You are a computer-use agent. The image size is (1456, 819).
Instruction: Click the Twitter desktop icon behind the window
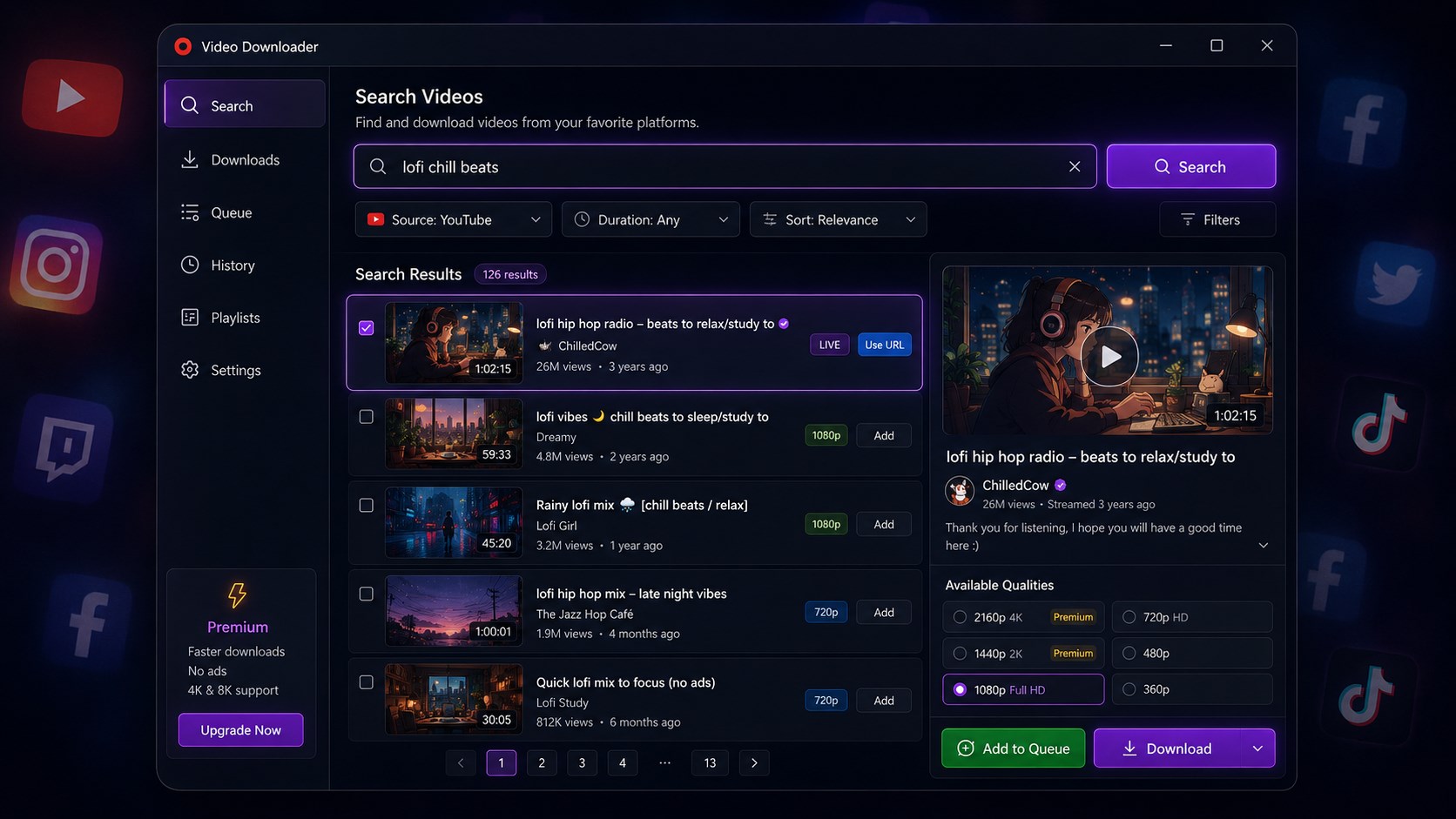coord(1394,284)
